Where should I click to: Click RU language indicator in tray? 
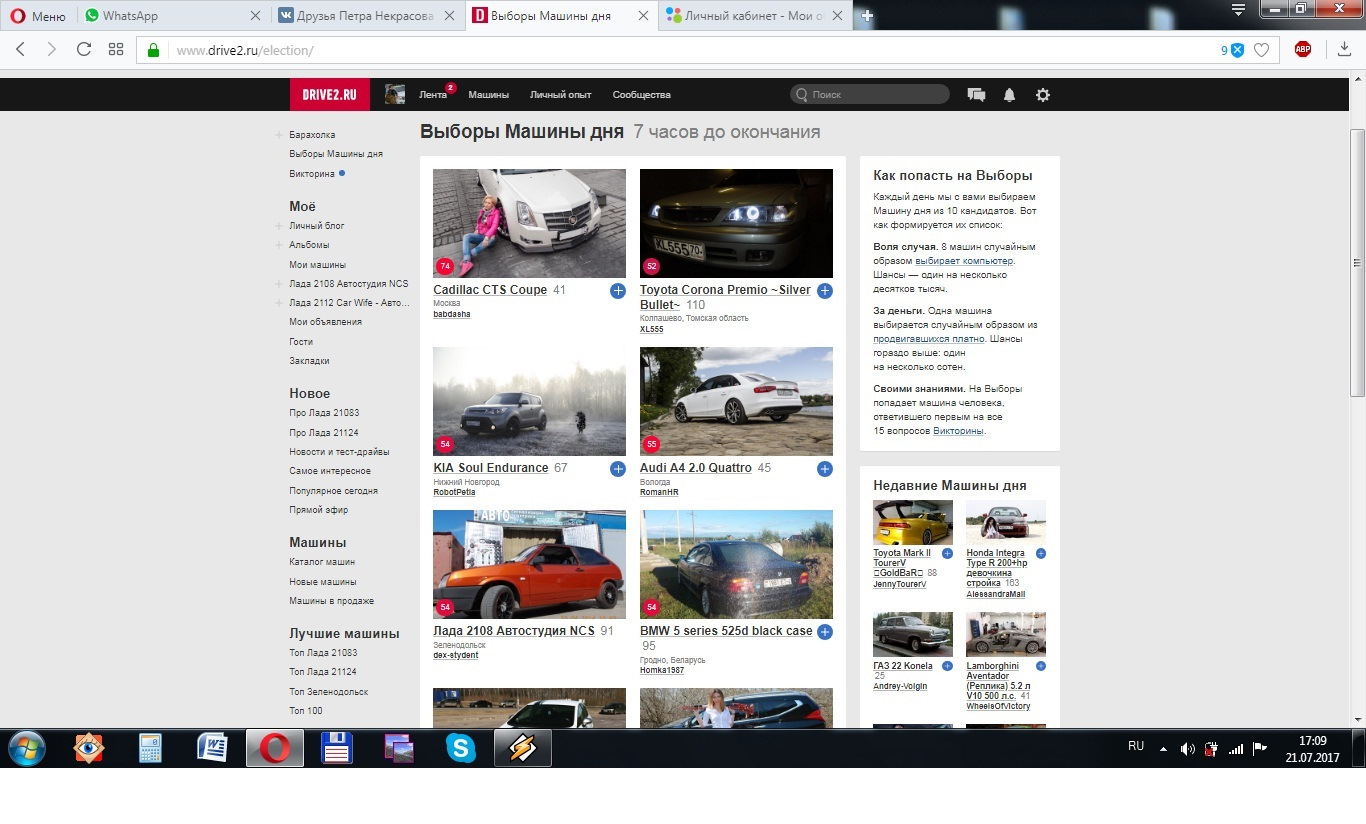coord(1136,746)
